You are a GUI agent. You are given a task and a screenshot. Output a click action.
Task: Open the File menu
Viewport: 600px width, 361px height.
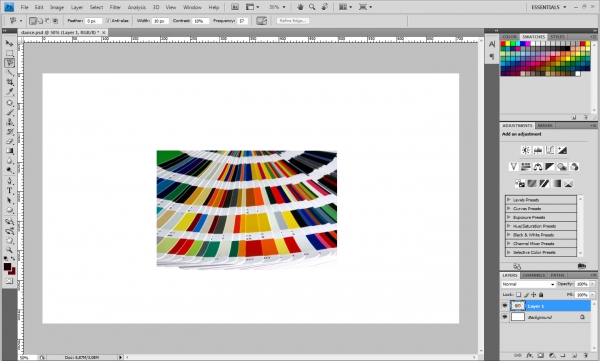[24, 7]
